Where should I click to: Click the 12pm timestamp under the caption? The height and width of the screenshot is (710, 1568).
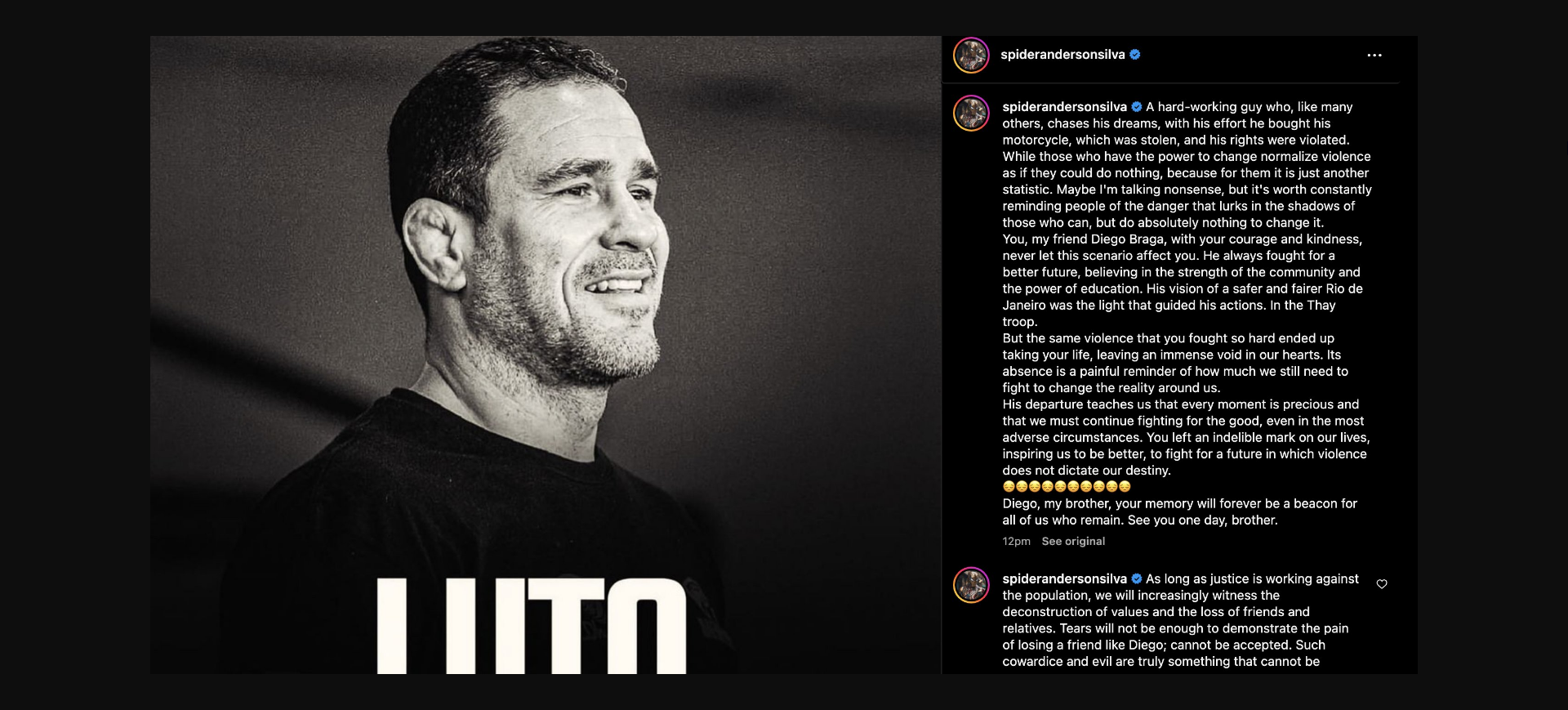click(1016, 542)
